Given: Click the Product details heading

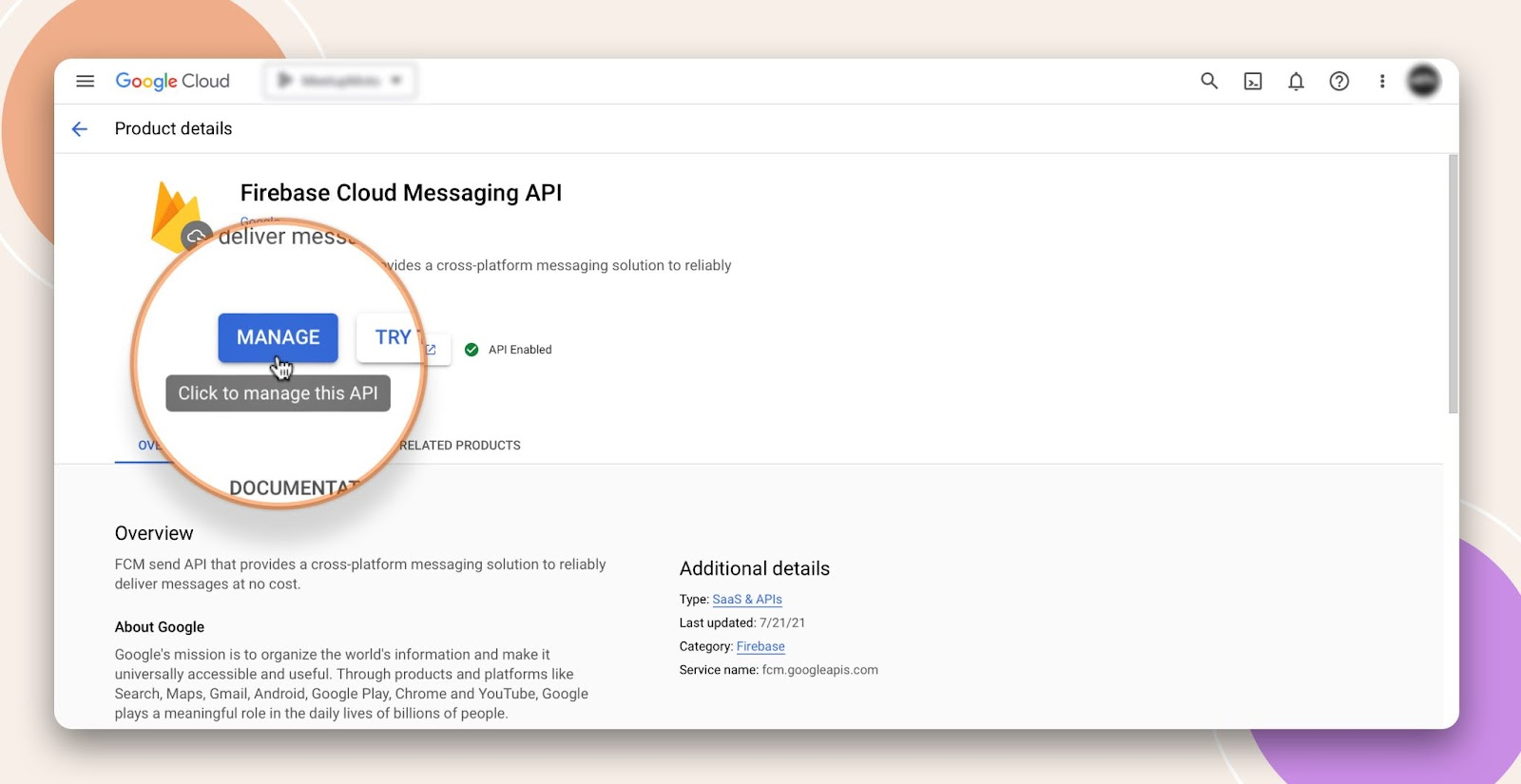Looking at the screenshot, I should click(x=173, y=128).
